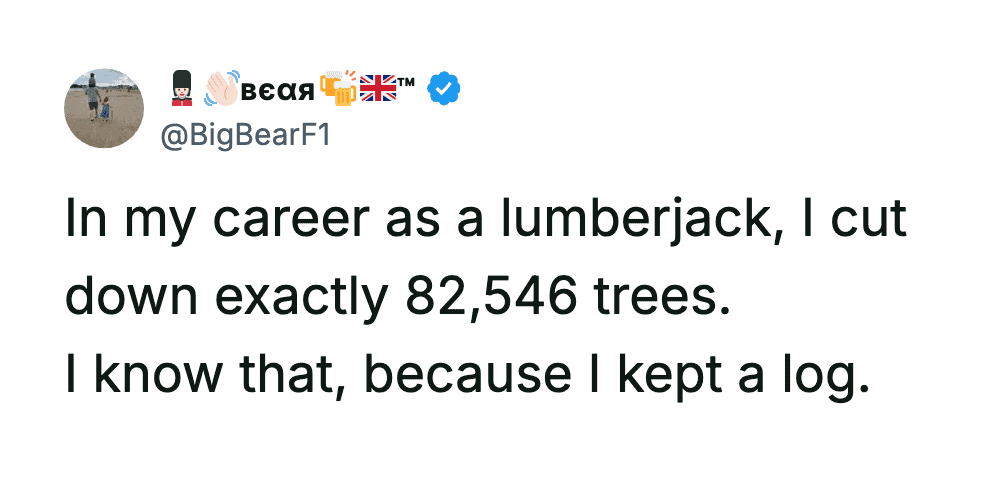Viewport: 1000px width, 480px height.
Task: Click the word "exactly" in the tweet
Action: pos(304,297)
